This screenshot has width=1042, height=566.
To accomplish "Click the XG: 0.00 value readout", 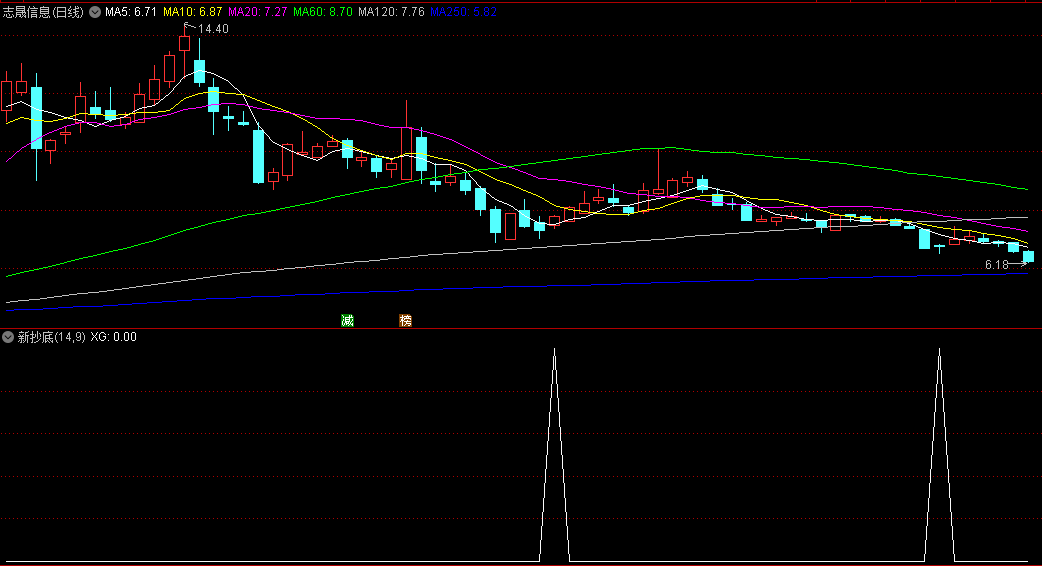I will [x=114, y=337].
